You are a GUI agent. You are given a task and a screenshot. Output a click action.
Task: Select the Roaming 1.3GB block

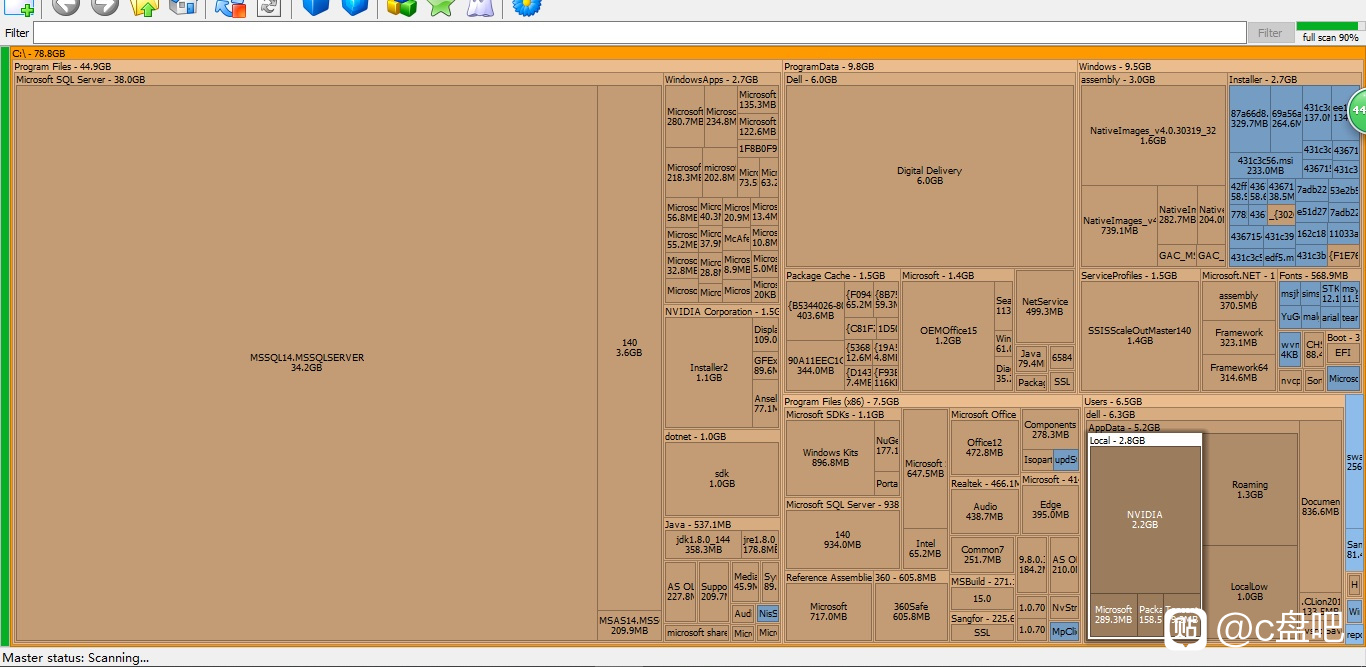tap(1250, 490)
